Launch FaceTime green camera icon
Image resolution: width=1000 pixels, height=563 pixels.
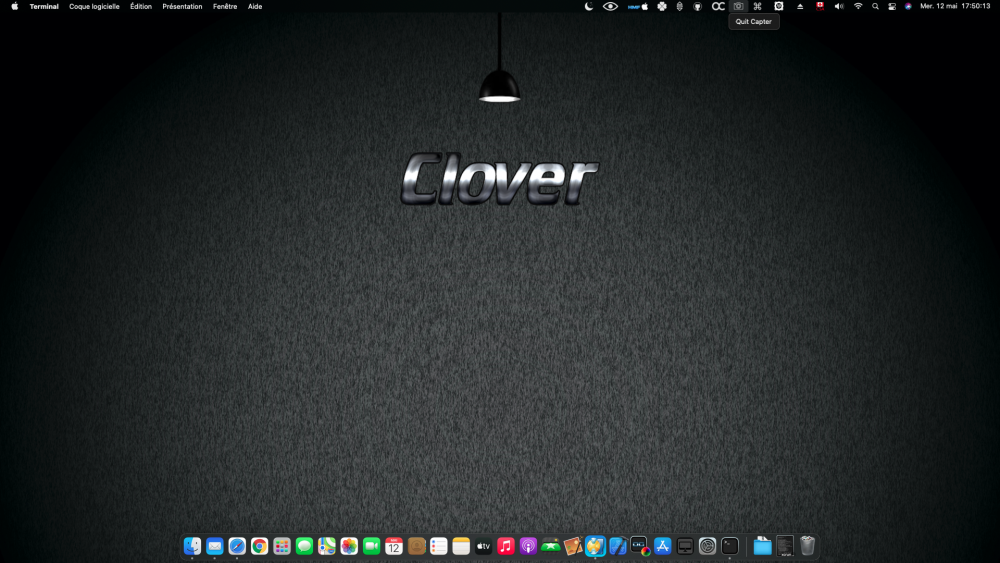click(x=372, y=546)
